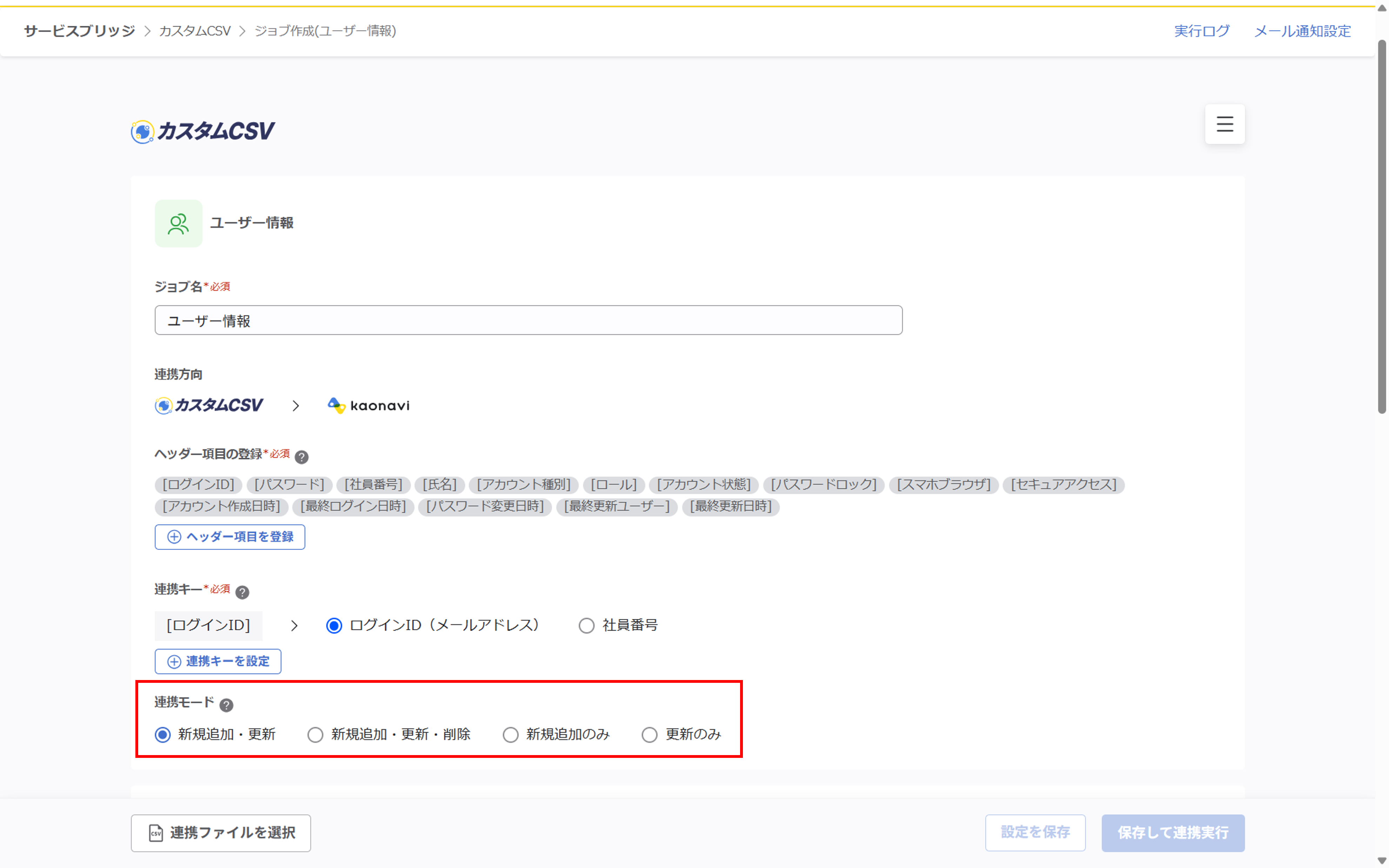Screen dimensions: 1389x868
Task: Select 新規追加のみ mode
Action: coord(510,734)
